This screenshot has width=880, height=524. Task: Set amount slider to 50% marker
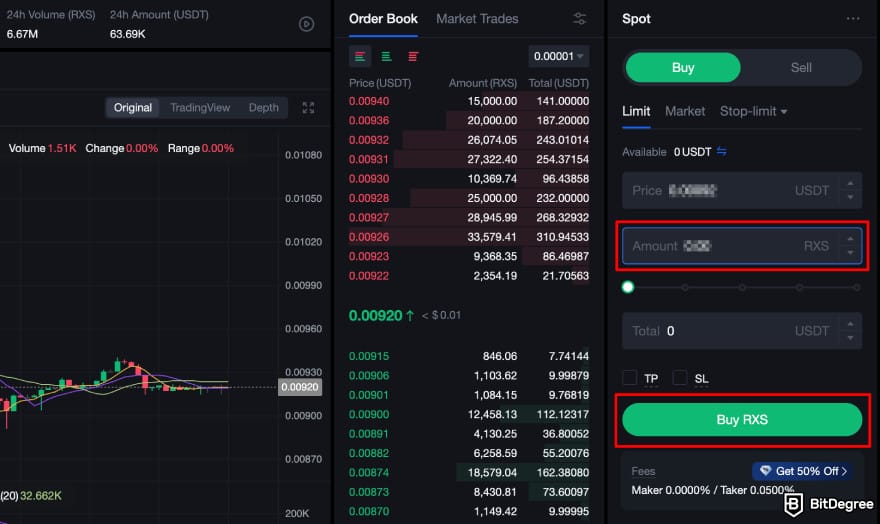[742, 287]
